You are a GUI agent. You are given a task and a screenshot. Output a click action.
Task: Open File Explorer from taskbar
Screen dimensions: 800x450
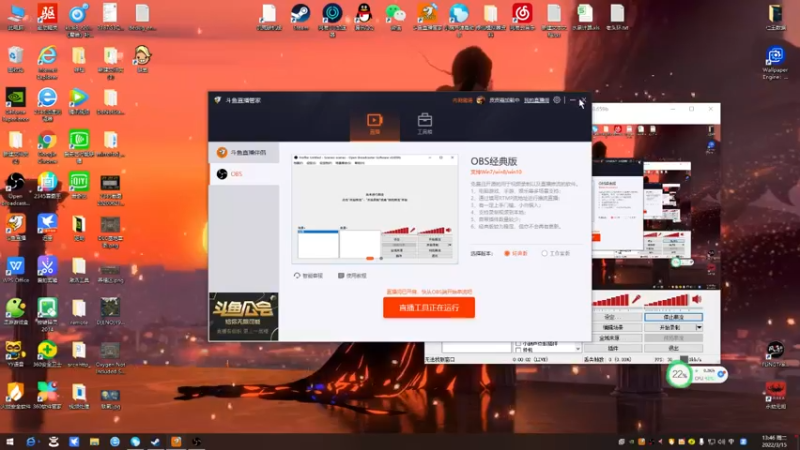[94, 442]
